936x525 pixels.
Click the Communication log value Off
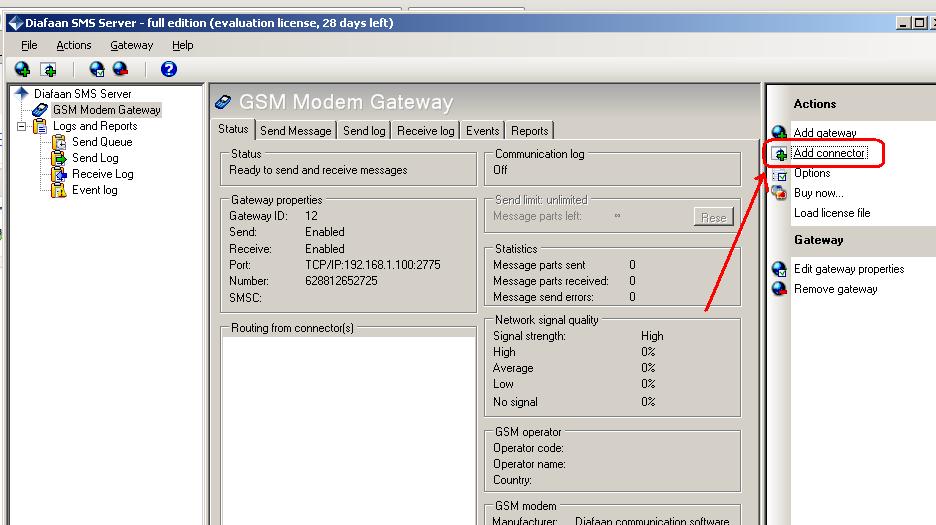pyautogui.click(x=500, y=170)
